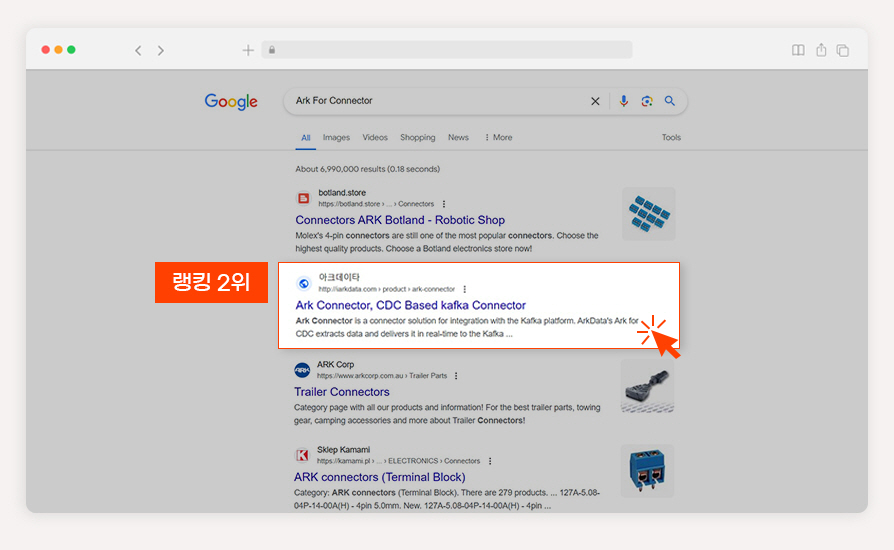This screenshot has height=550, width=894.
Task: Click the browser address bar
Action: [447, 50]
